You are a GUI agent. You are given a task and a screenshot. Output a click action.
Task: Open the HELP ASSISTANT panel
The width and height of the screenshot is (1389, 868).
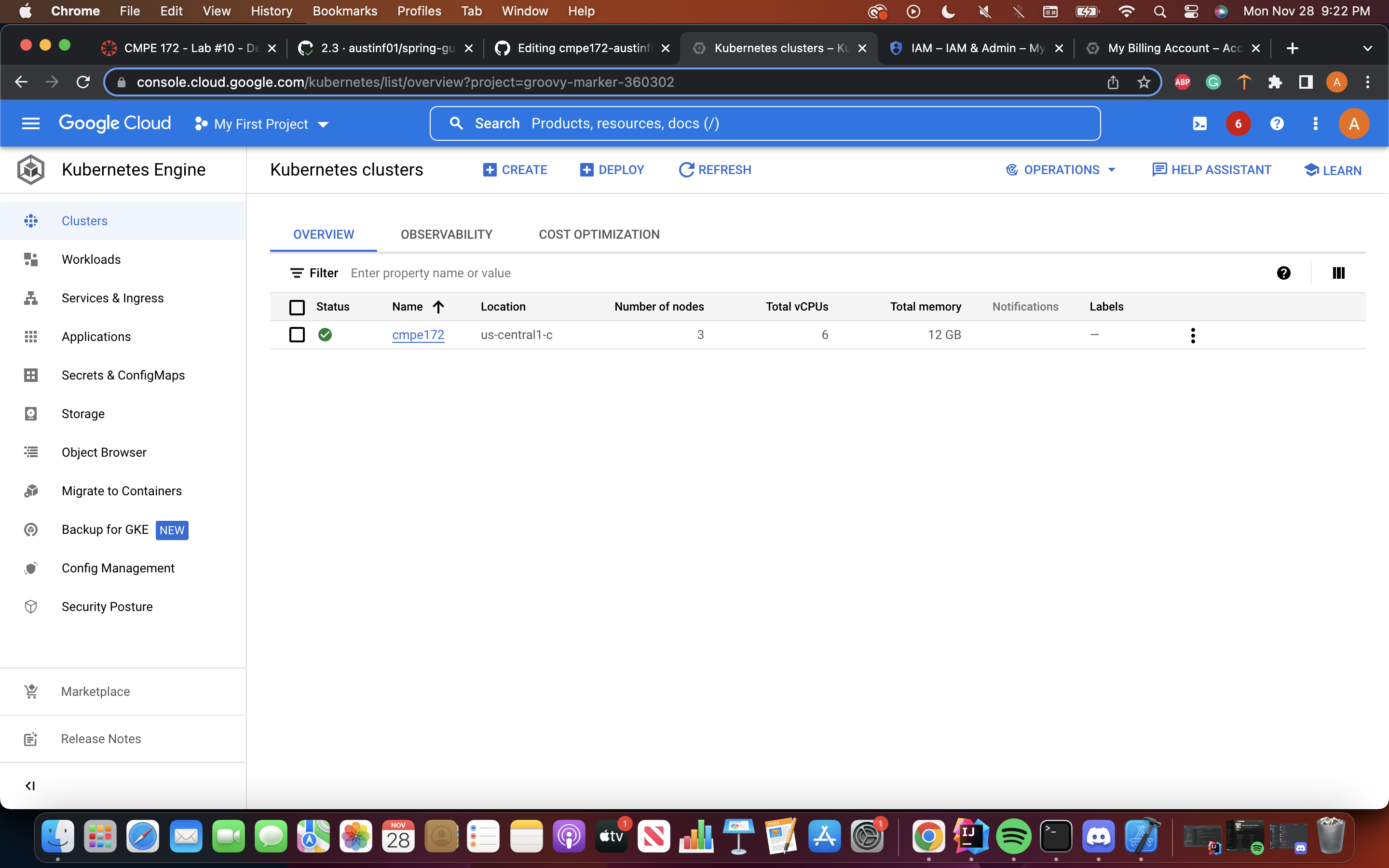(x=1211, y=170)
